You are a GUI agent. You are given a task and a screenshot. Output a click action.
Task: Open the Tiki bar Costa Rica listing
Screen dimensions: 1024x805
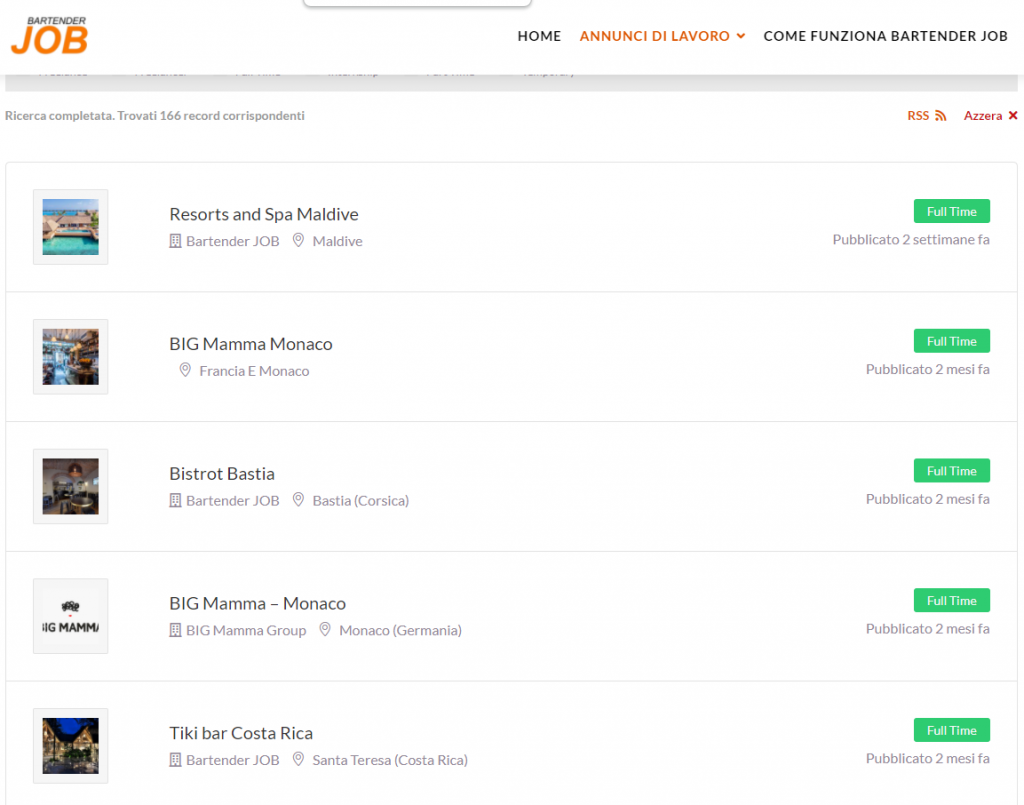tap(241, 733)
